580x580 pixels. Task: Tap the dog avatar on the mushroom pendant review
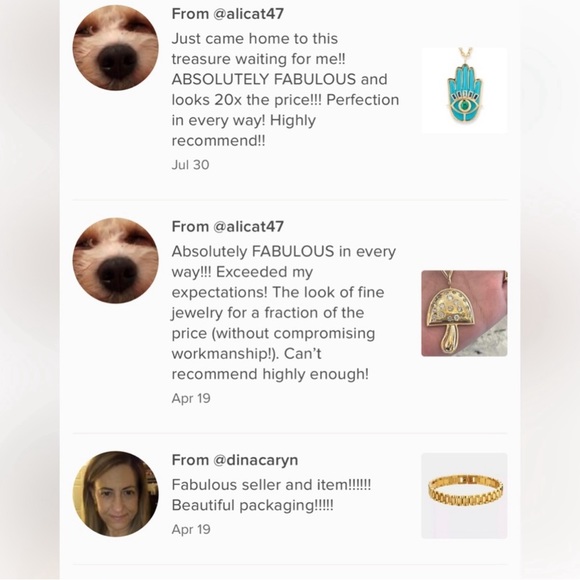115,260
